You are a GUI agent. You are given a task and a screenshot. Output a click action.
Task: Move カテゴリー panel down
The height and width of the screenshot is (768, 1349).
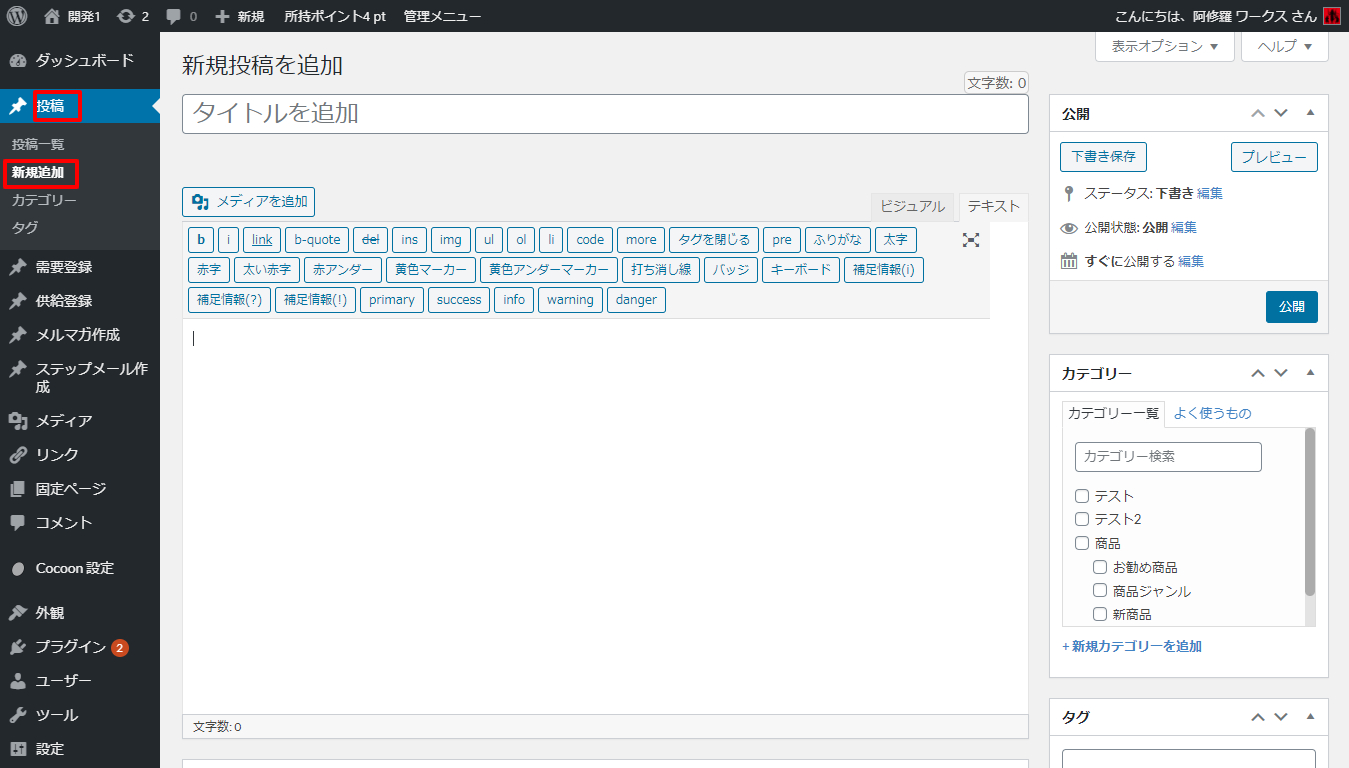coord(1281,373)
